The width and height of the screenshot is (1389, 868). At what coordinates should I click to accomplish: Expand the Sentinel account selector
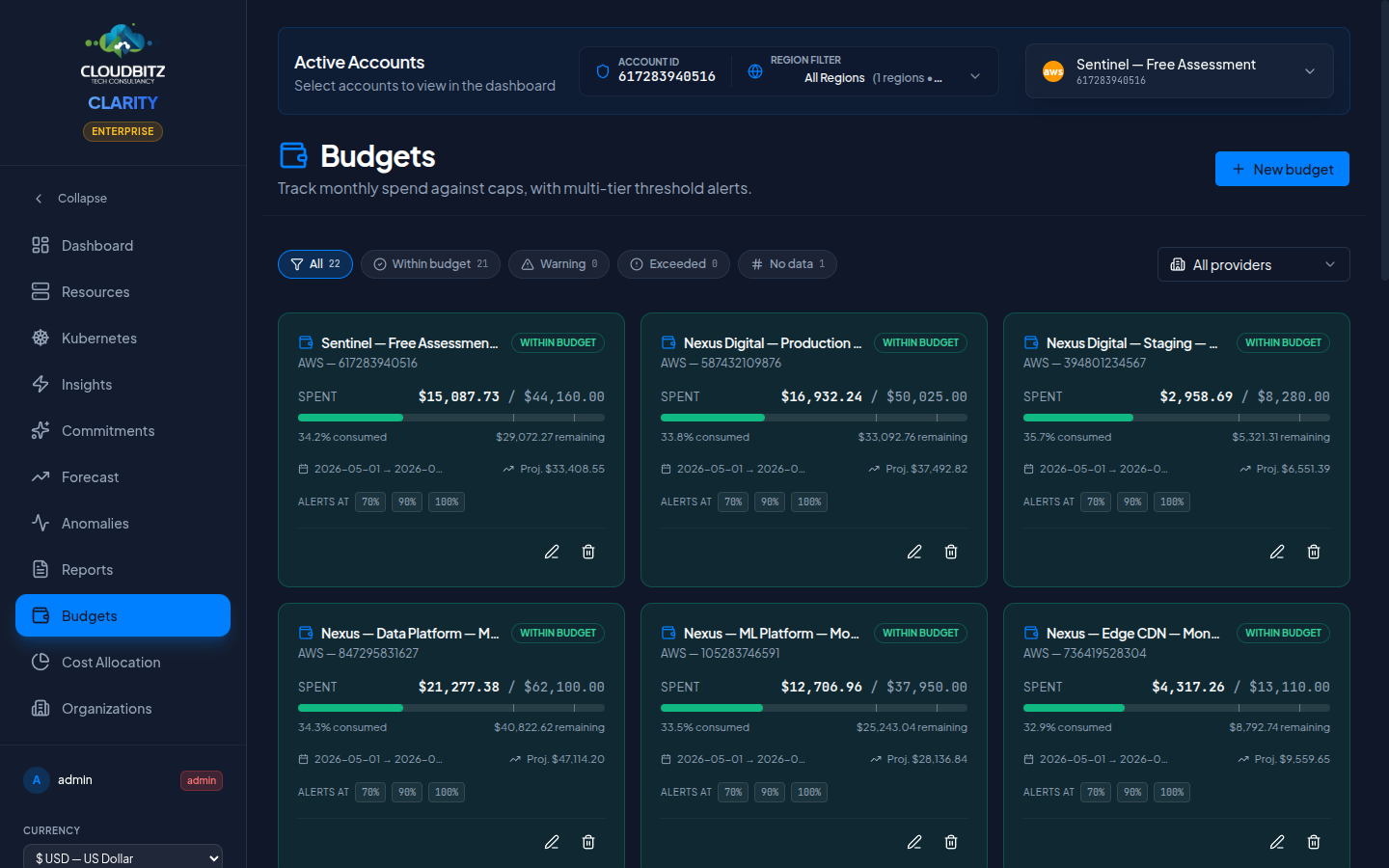click(1179, 71)
